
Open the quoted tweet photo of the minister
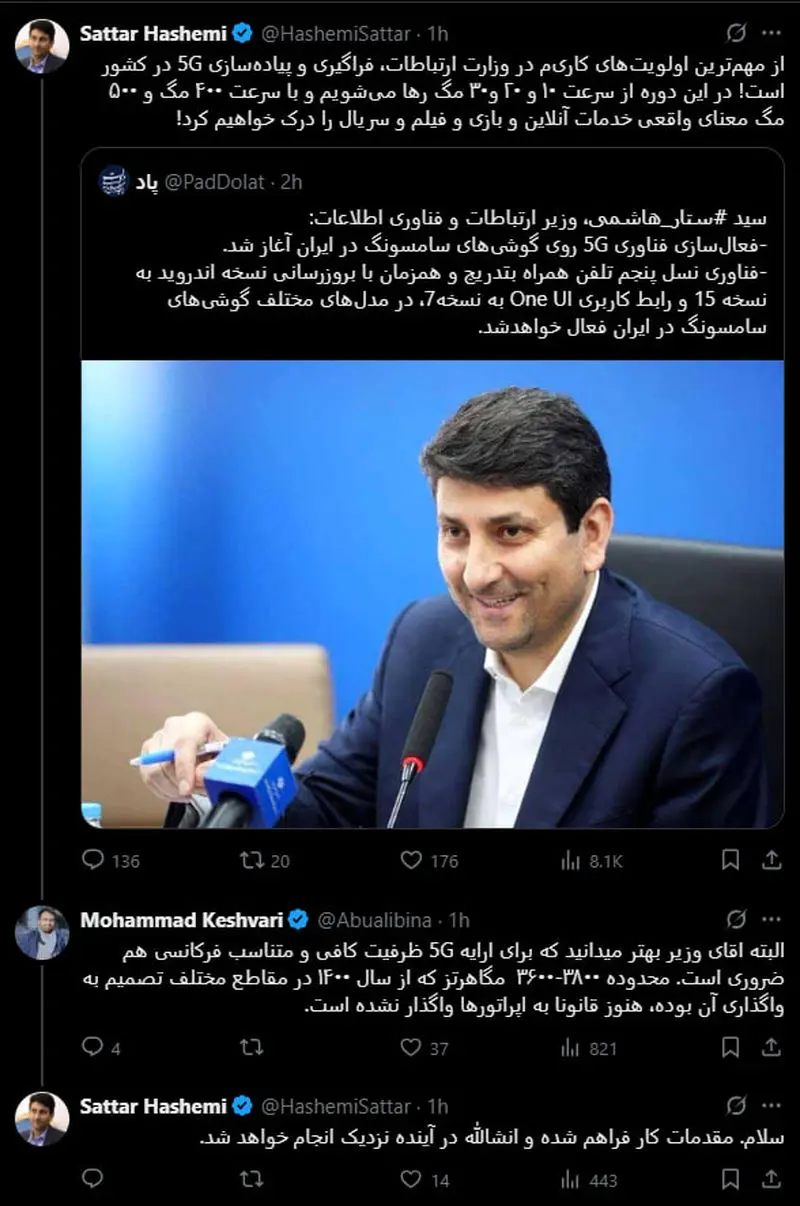click(x=432, y=594)
